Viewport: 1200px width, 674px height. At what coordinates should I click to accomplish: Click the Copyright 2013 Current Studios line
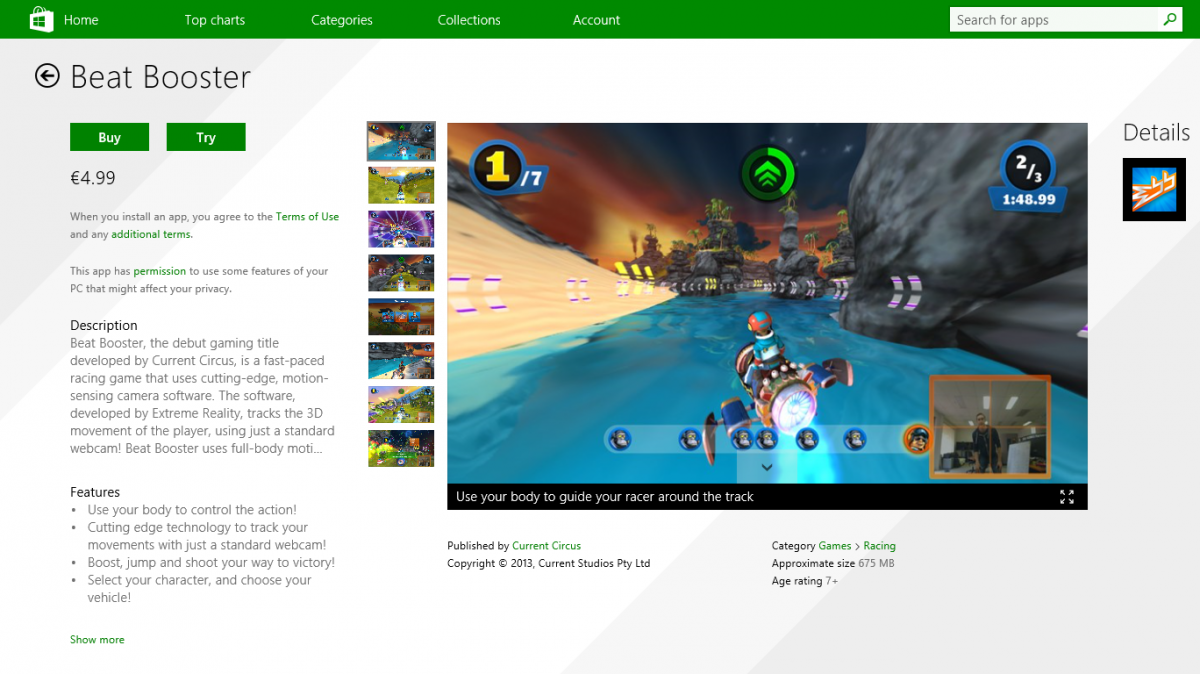[549, 563]
